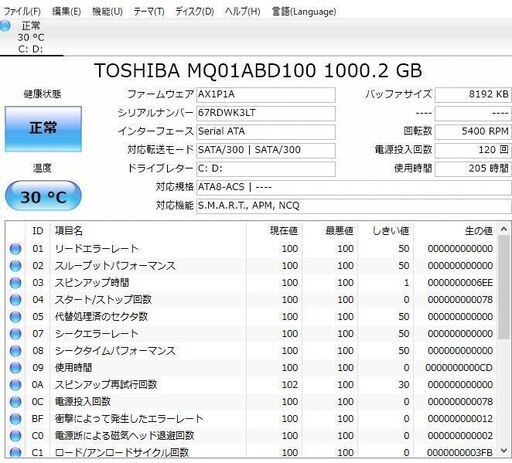Click the standard field ATA8-ACS
Viewport: 512px width, 463px height.
point(354,188)
